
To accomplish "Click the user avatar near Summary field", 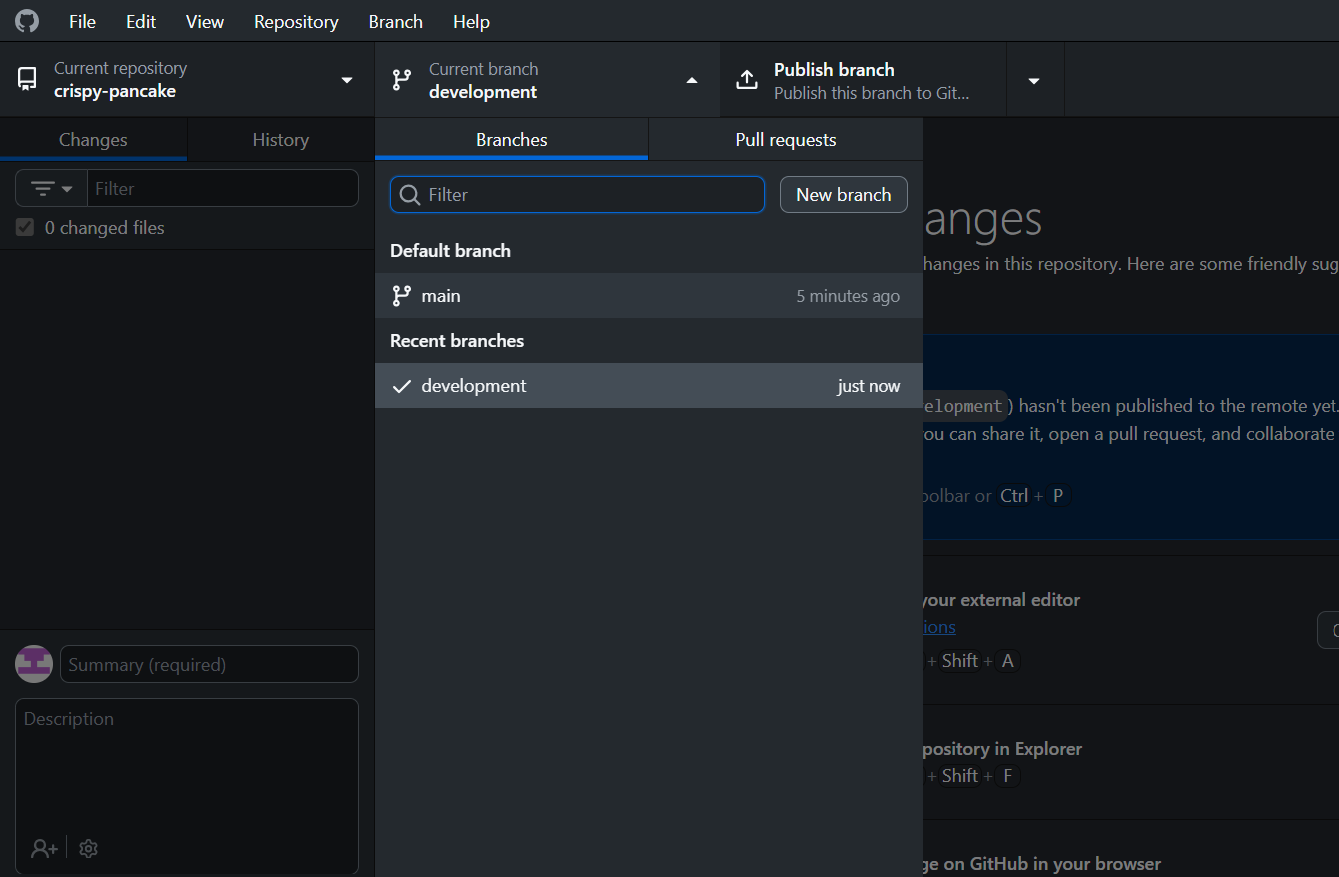I will pos(34,664).
